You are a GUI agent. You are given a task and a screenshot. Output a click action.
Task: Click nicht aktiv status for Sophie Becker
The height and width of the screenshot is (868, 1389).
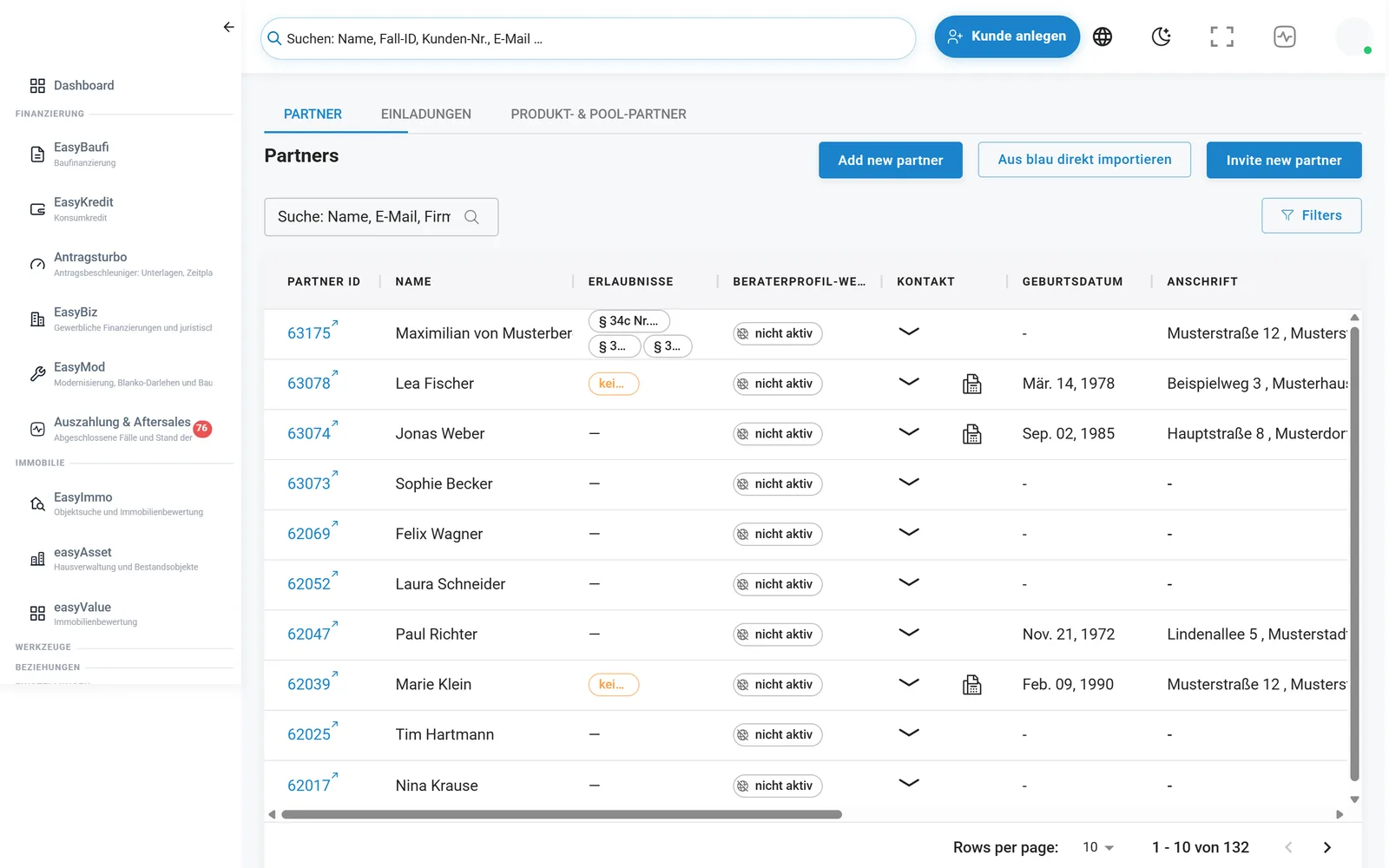778,483
